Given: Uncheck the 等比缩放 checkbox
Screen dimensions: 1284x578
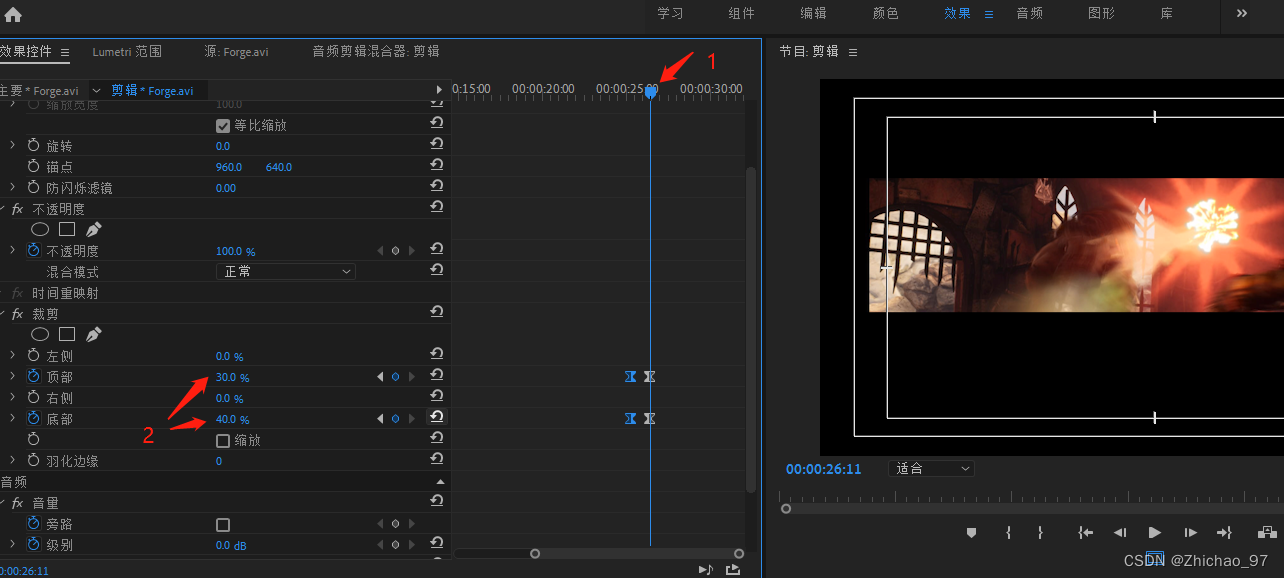Looking at the screenshot, I should [223, 126].
